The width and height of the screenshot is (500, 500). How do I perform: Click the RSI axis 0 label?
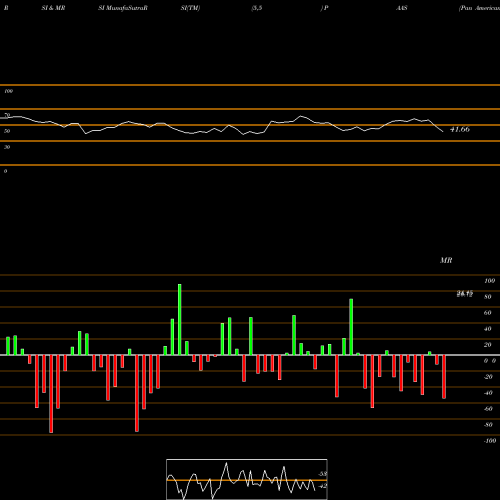pos(5,171)
